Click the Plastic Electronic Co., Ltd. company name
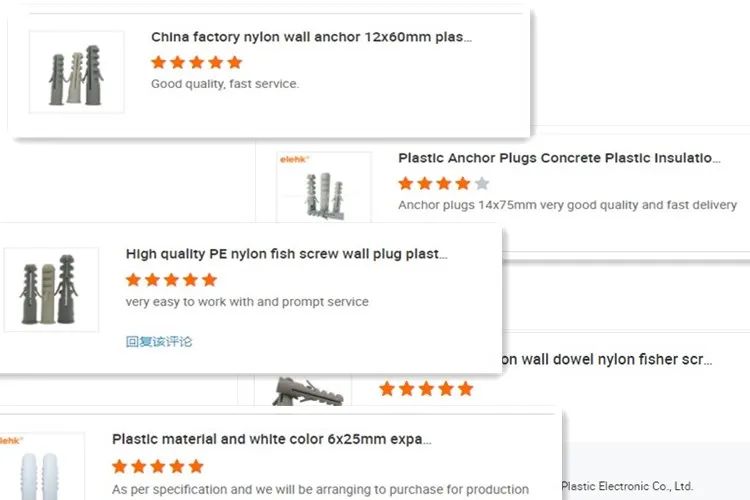This screenshot has width=750, height=500. [x=626, y=487]
